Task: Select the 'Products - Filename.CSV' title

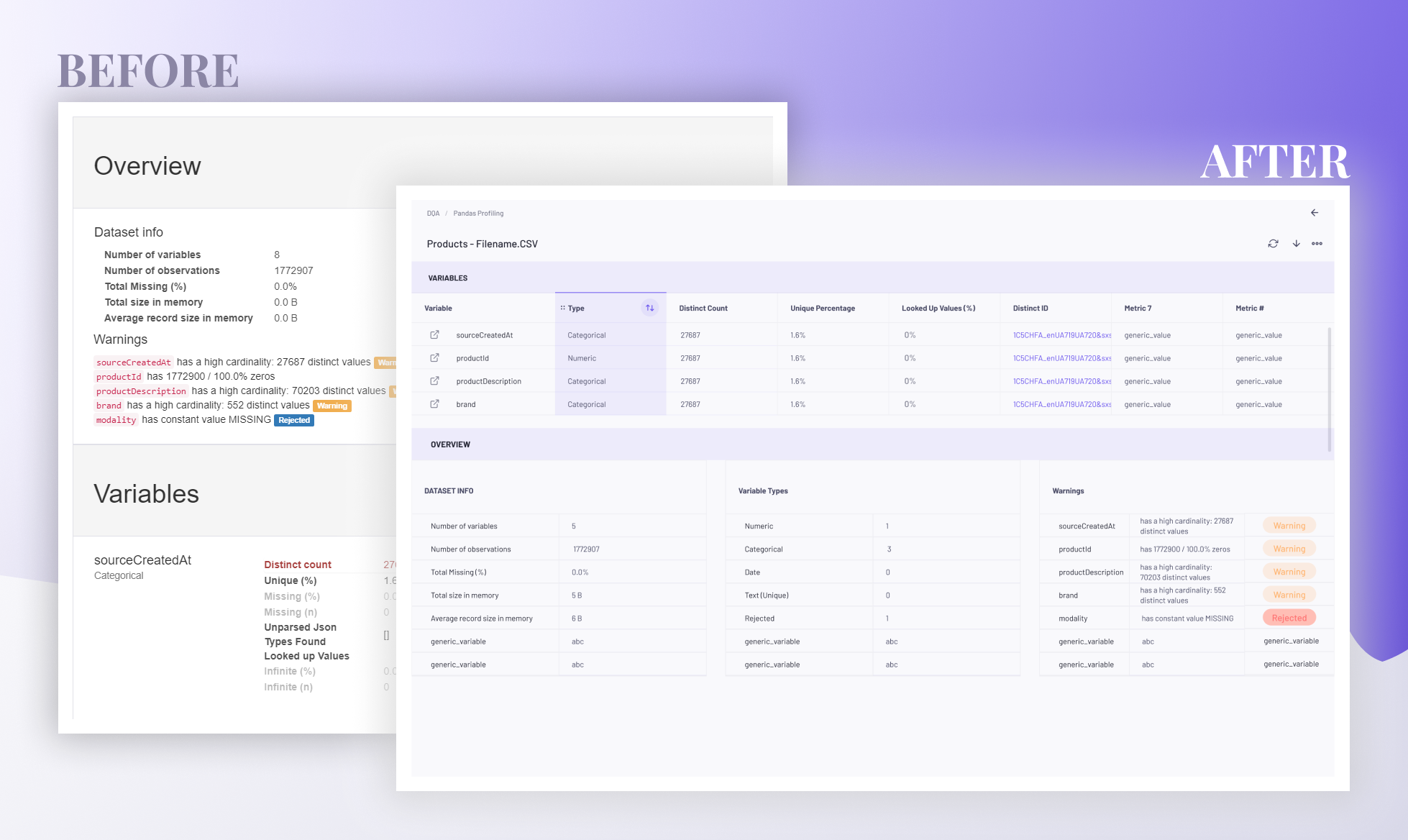Action: (x=482, y=244)
